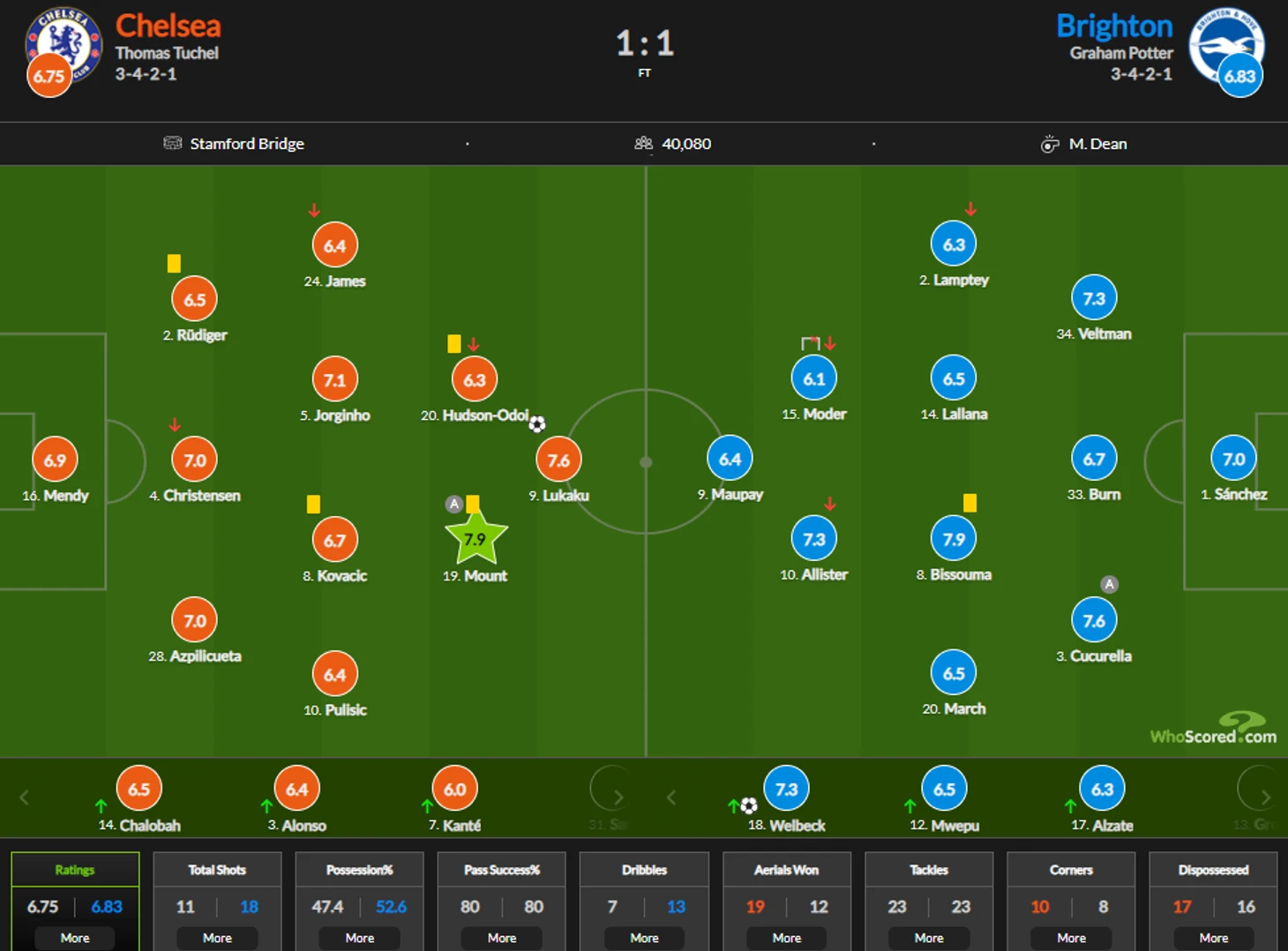Select the Possession% stat tab
The height and width of the screenshot is (951, 1288).
click(x=359, y=870)
